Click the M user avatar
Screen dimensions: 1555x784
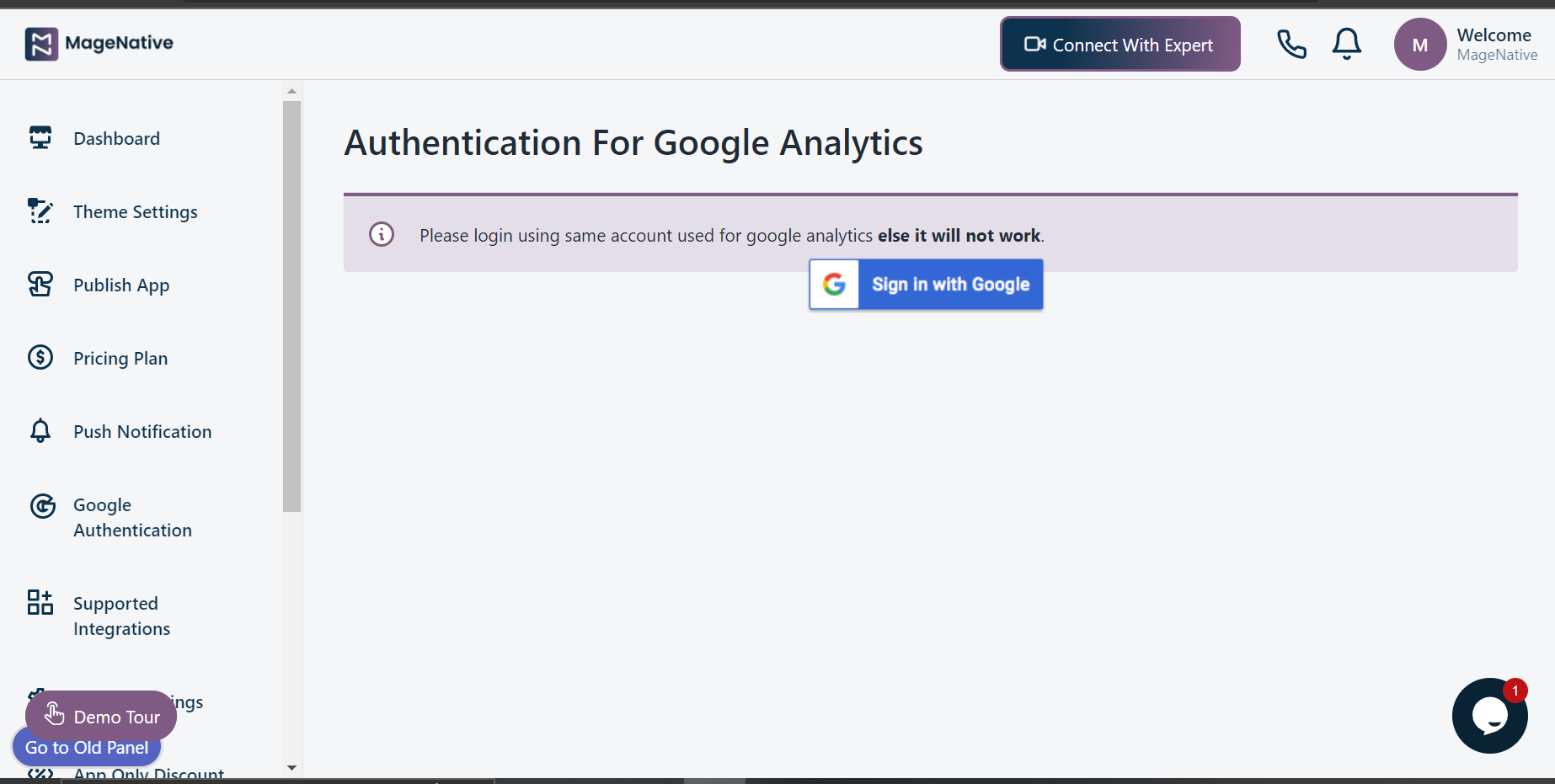pos(1420,45)
